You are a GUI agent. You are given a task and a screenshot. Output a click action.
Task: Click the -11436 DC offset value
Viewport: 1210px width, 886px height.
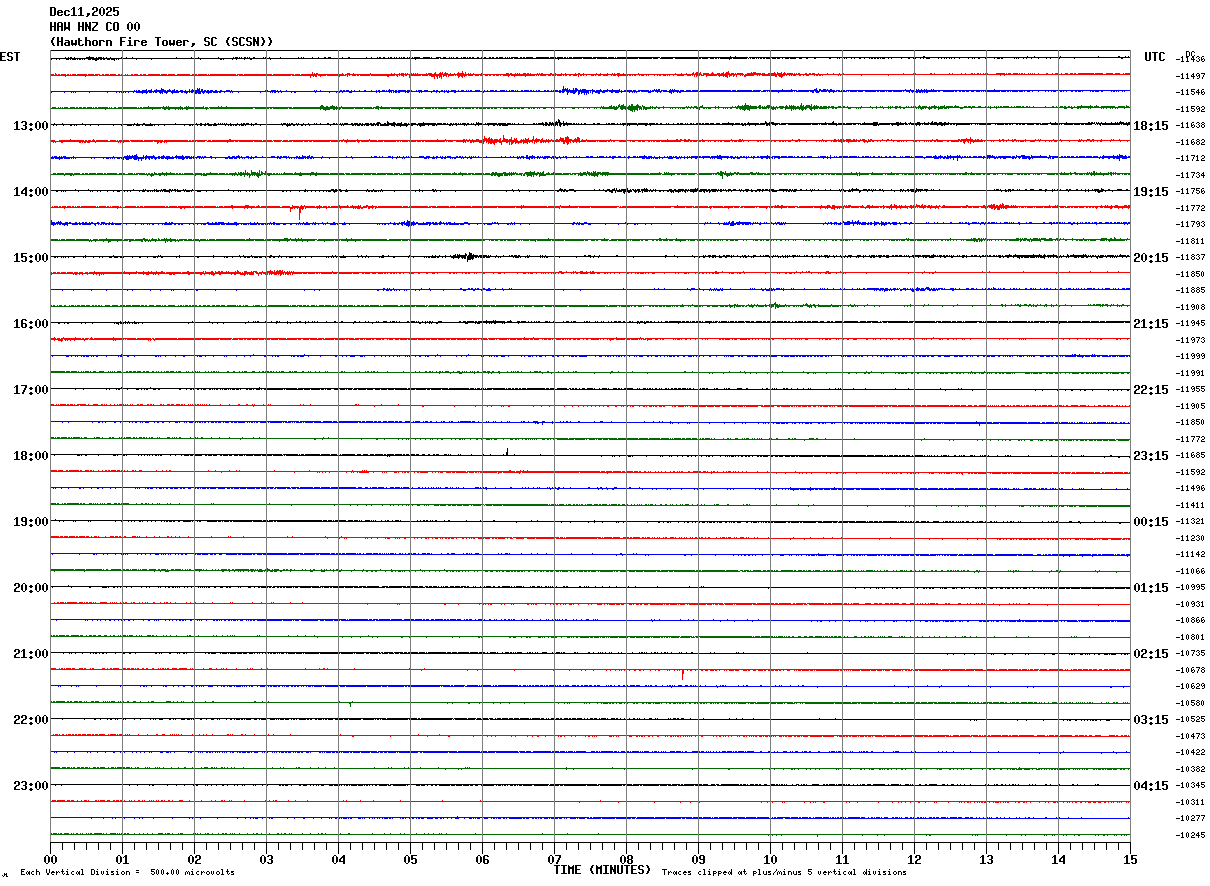(x=1191, y=60)
